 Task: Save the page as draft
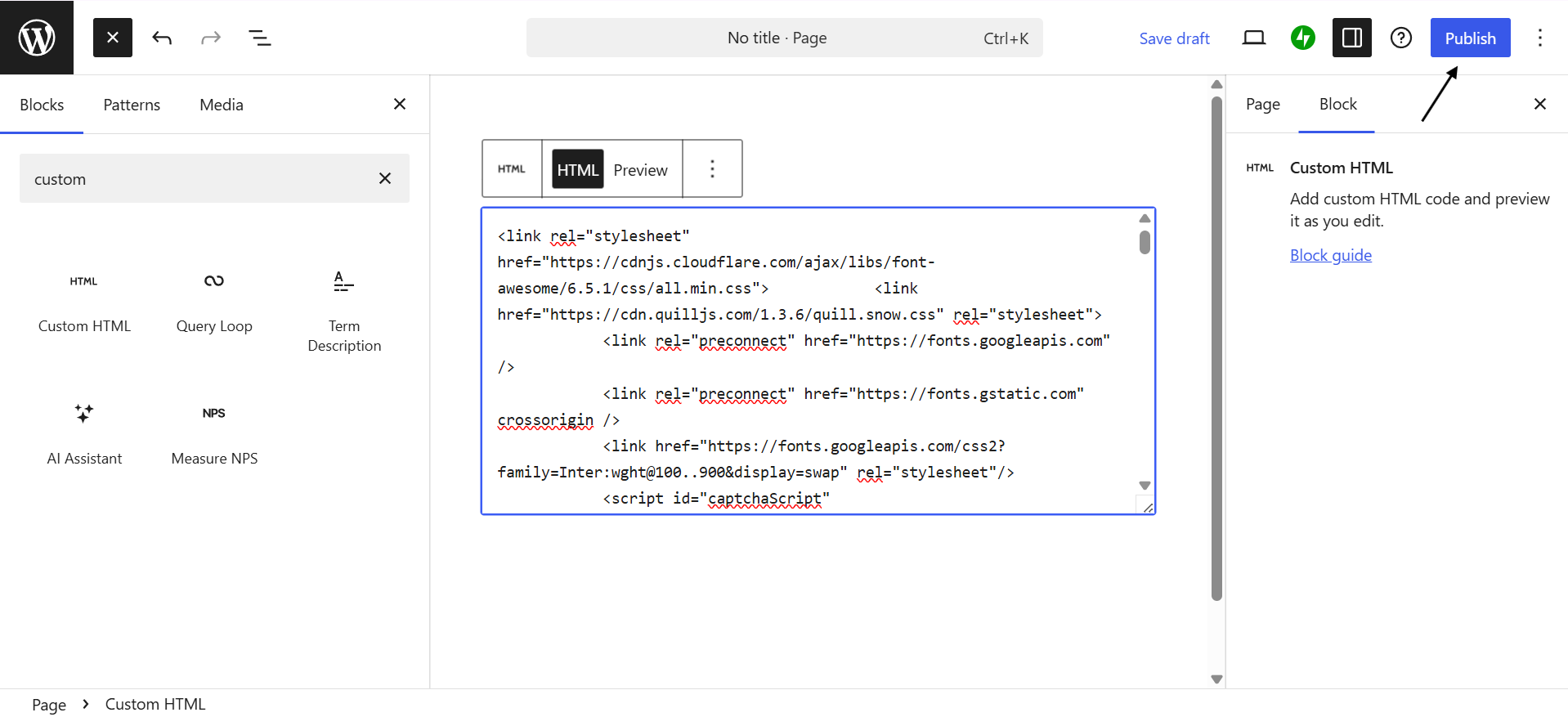[1174, 38]
